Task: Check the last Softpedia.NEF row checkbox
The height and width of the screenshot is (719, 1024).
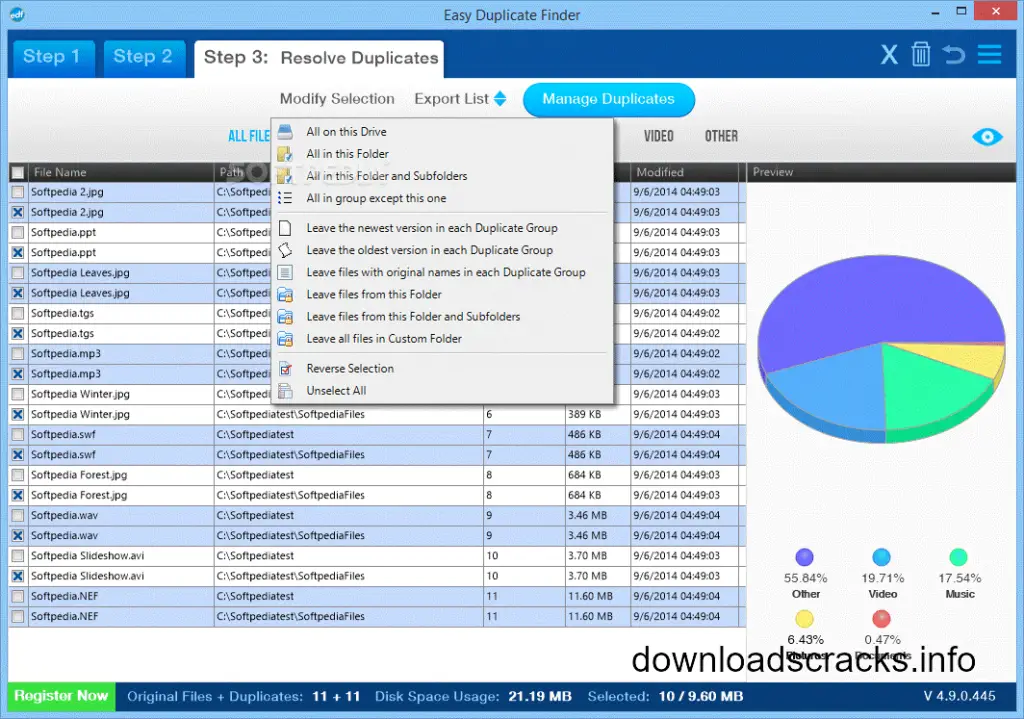Action: [18, 616]
